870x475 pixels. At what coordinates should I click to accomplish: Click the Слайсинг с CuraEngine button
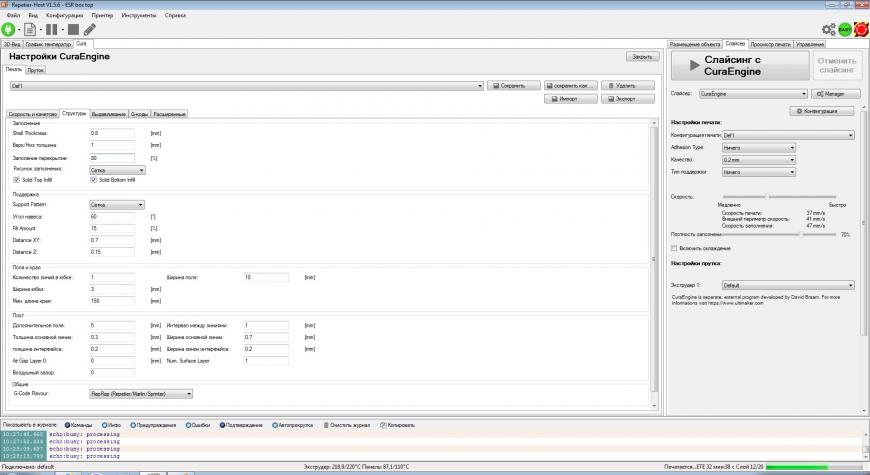pos(740,65)
